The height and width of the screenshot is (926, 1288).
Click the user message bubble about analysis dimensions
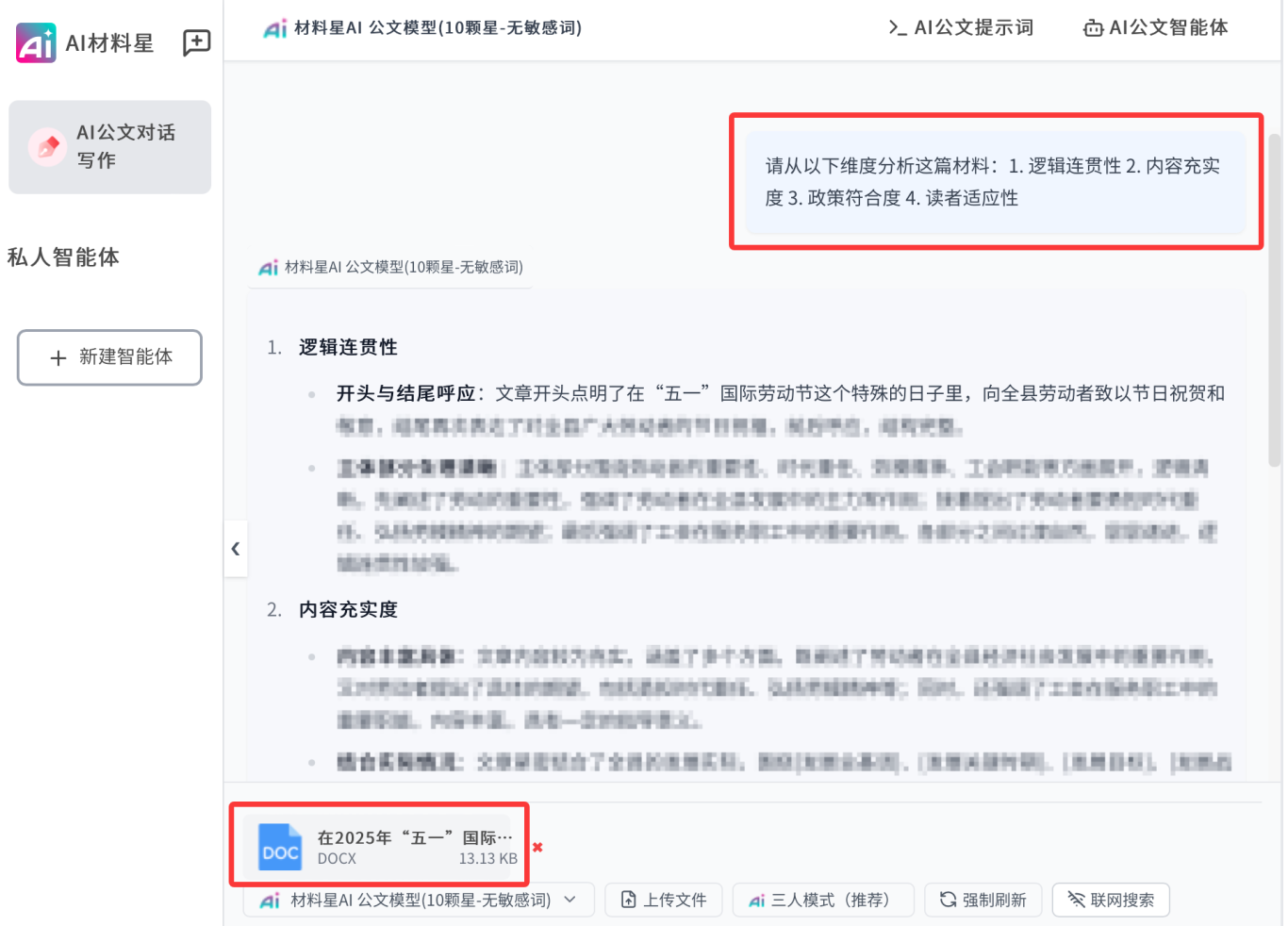(995, 182)
